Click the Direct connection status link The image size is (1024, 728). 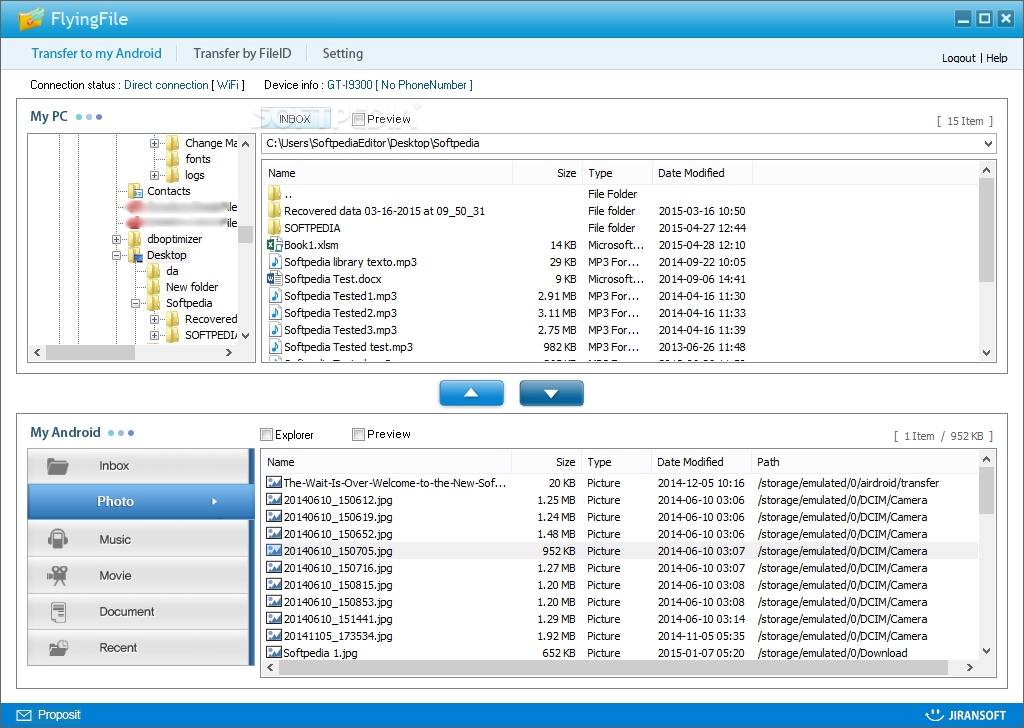coord(166,85)
